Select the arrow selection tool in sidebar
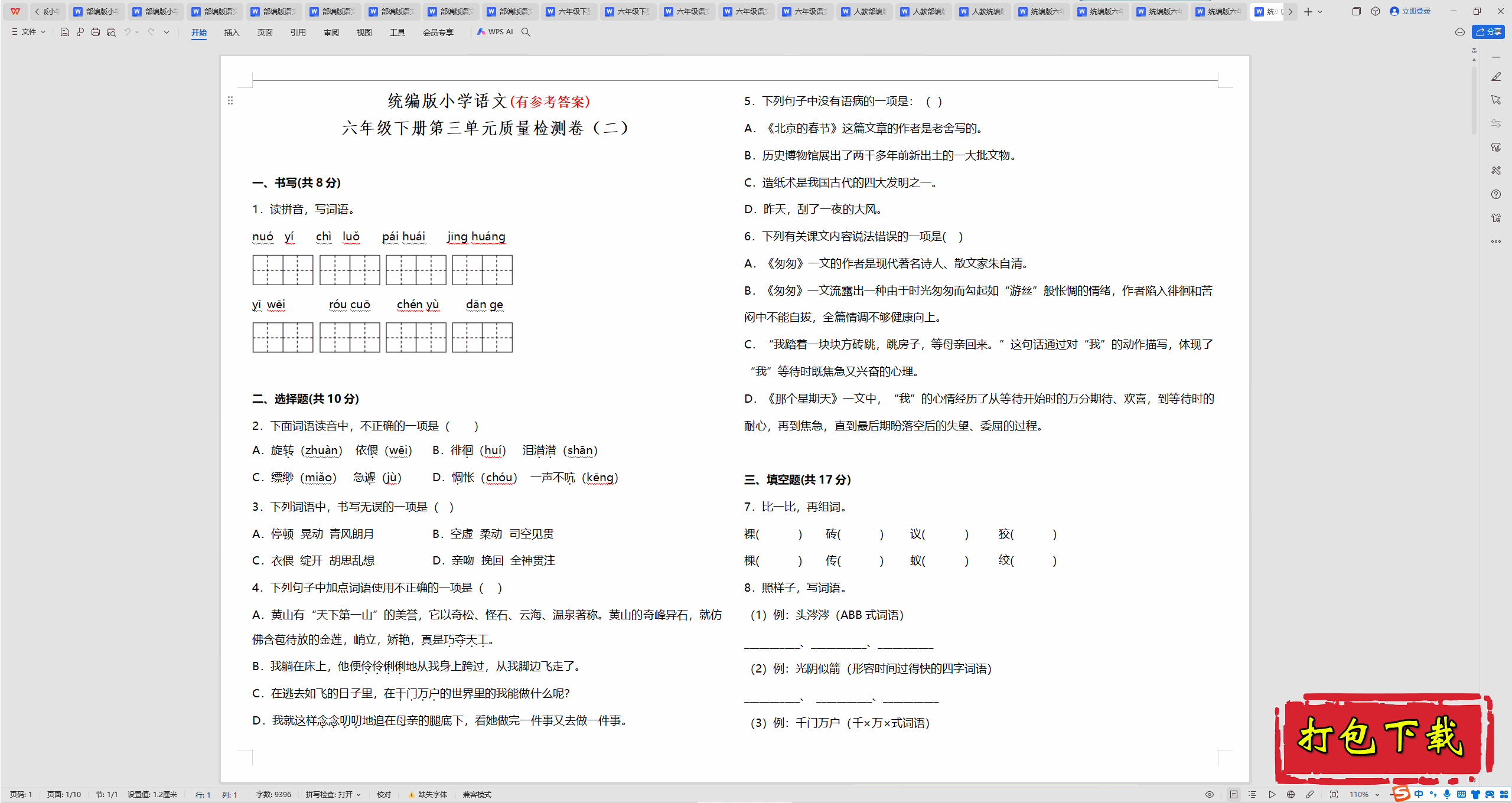 click(x=1496, y=100)
